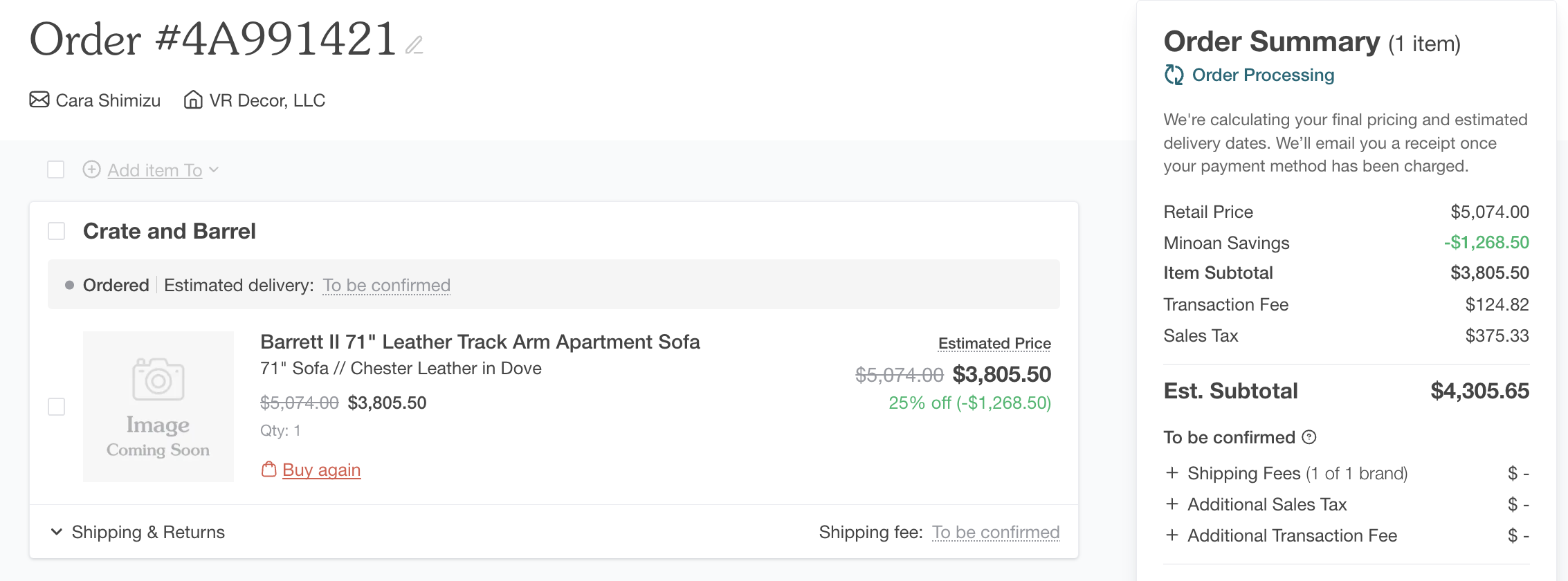
Task: Check the Crate and Barrel brand checkbox
Action: pos(57,231)
